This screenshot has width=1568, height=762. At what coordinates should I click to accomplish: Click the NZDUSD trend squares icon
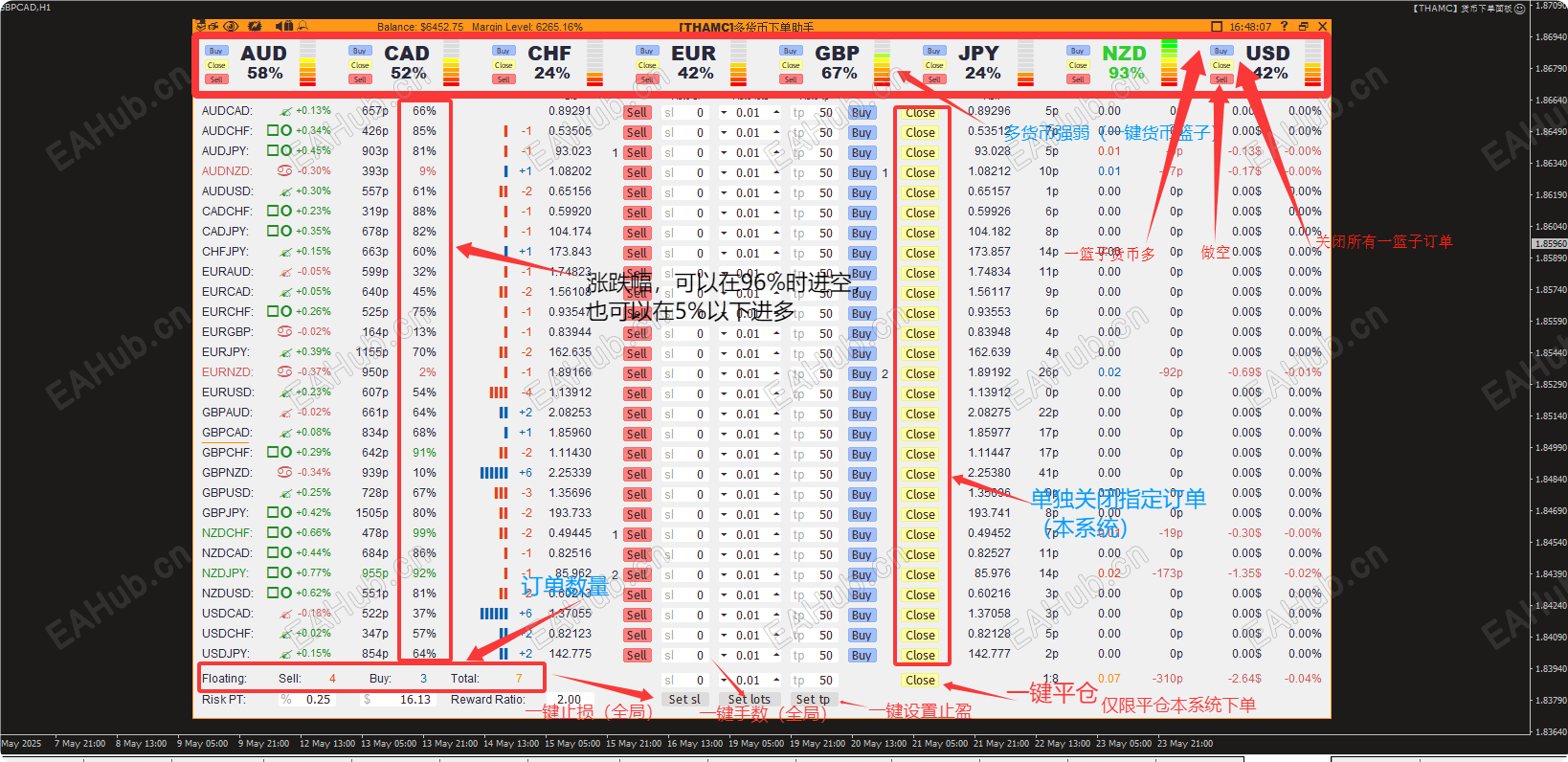tap(280, 594)
